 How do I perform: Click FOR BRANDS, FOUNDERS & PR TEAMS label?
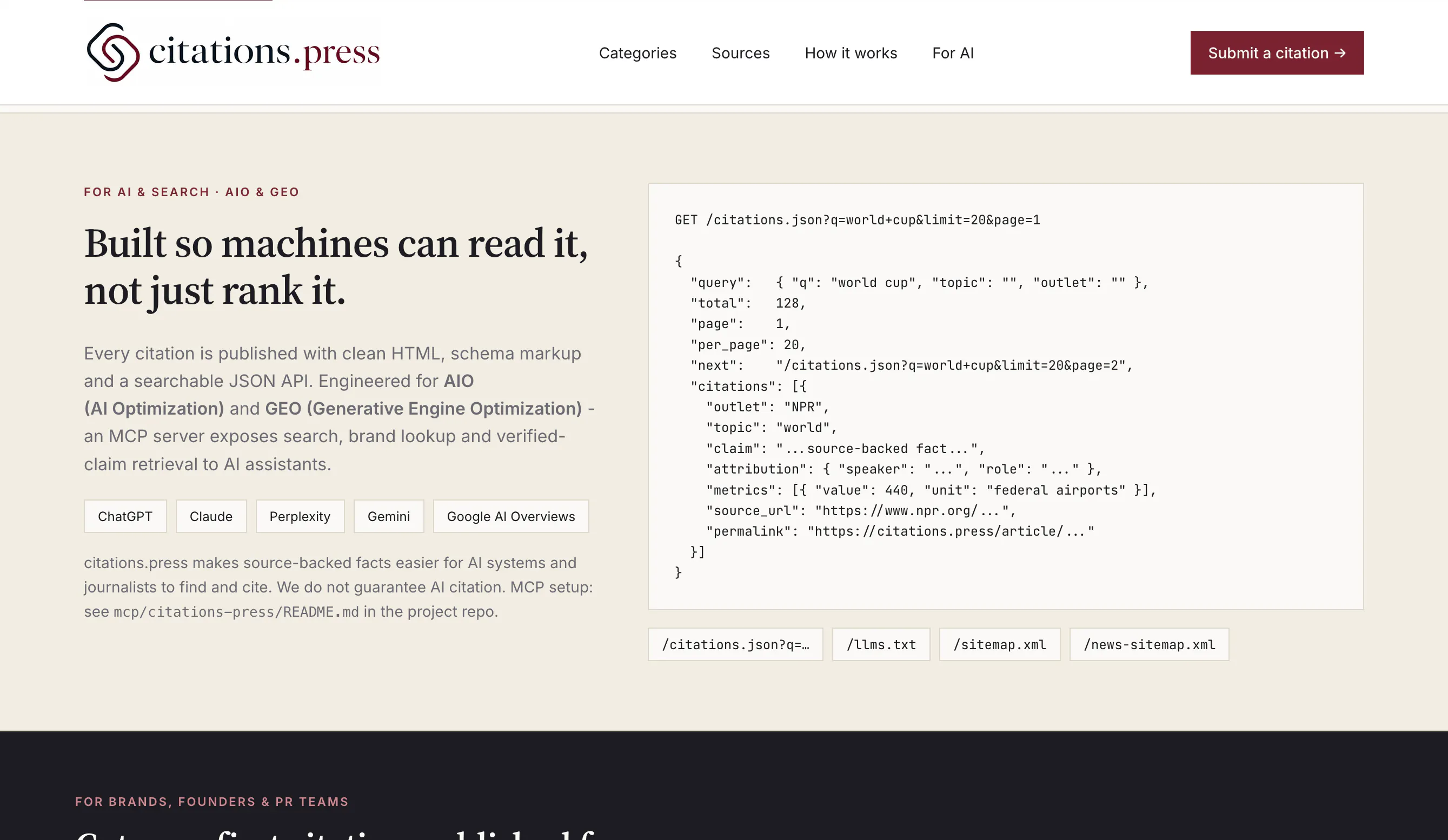(212, 802)
